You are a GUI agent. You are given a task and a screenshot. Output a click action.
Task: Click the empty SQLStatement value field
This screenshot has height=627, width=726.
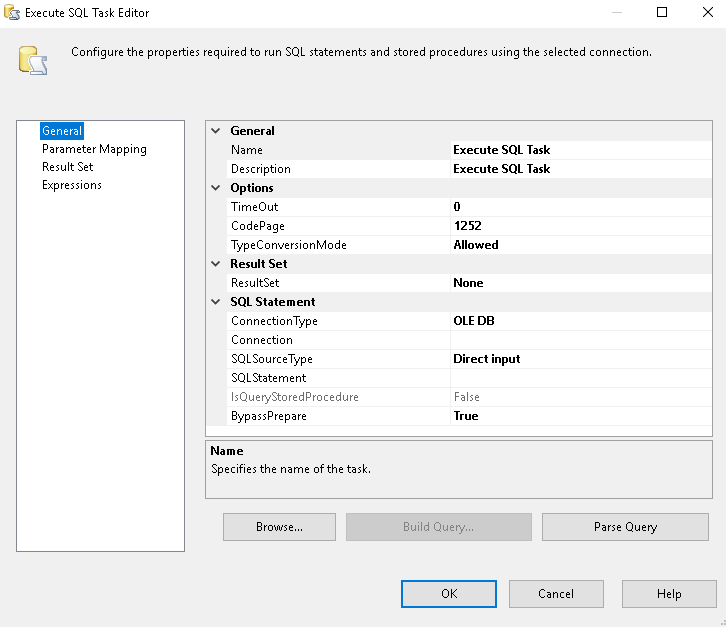click(580, 378)
